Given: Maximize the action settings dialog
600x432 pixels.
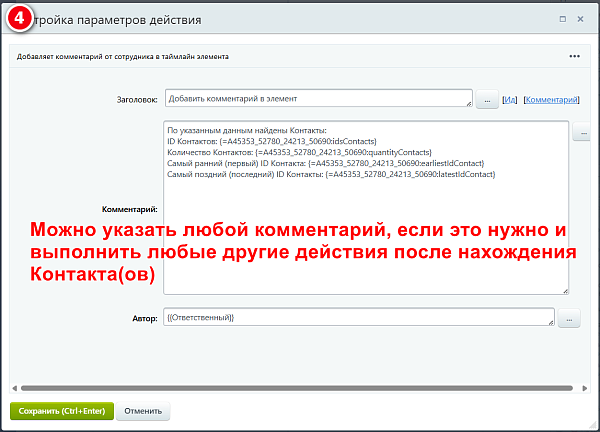Looking at the screenshot, I should click(562, 19).
